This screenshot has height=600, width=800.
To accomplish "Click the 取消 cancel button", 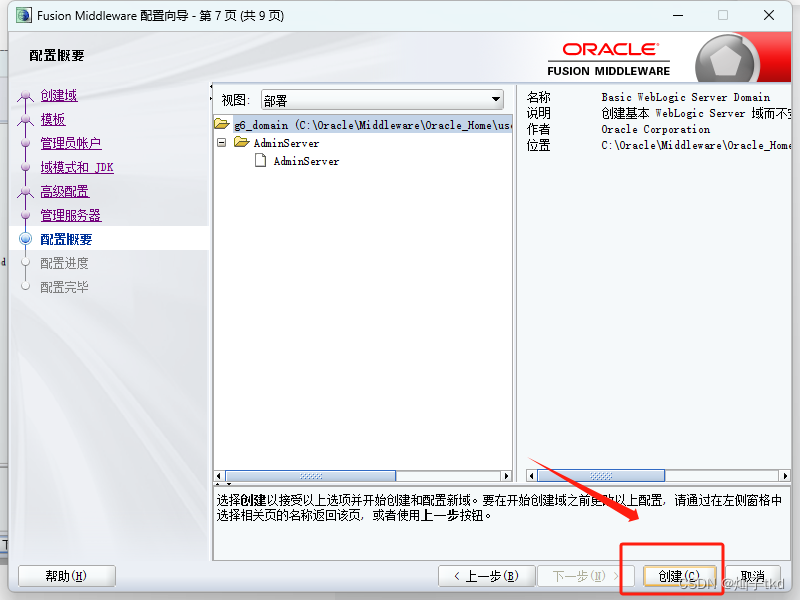I will pyautogui.click(x=753, y=576).
